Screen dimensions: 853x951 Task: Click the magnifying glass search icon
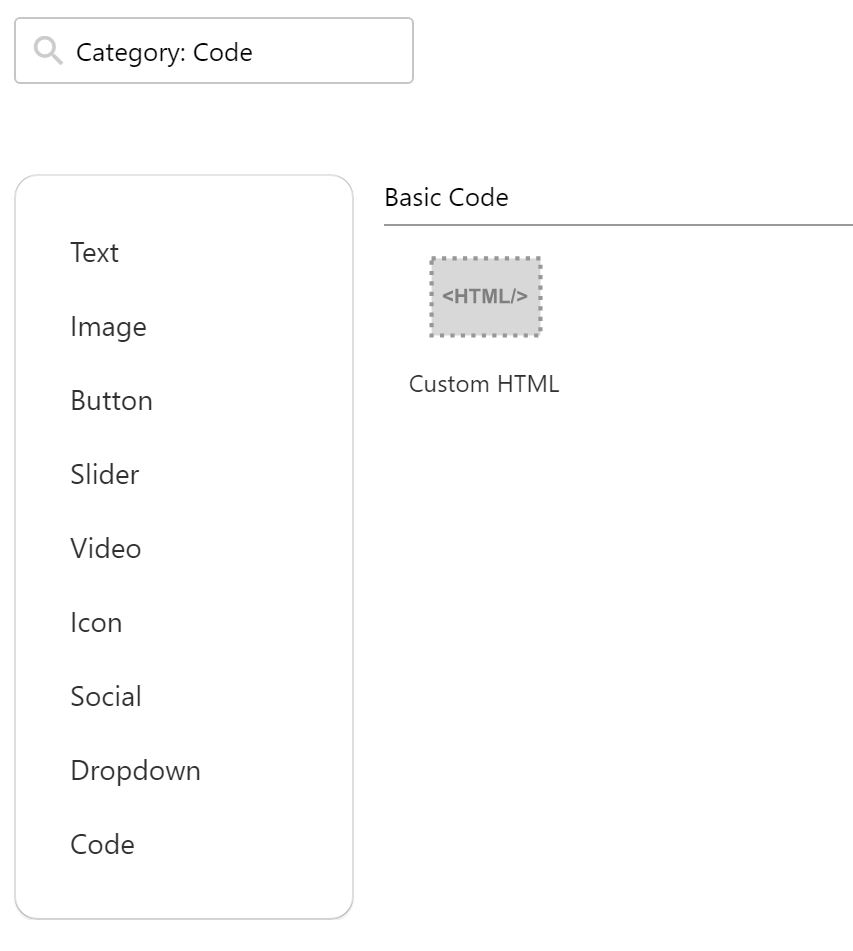click(48, 50)
